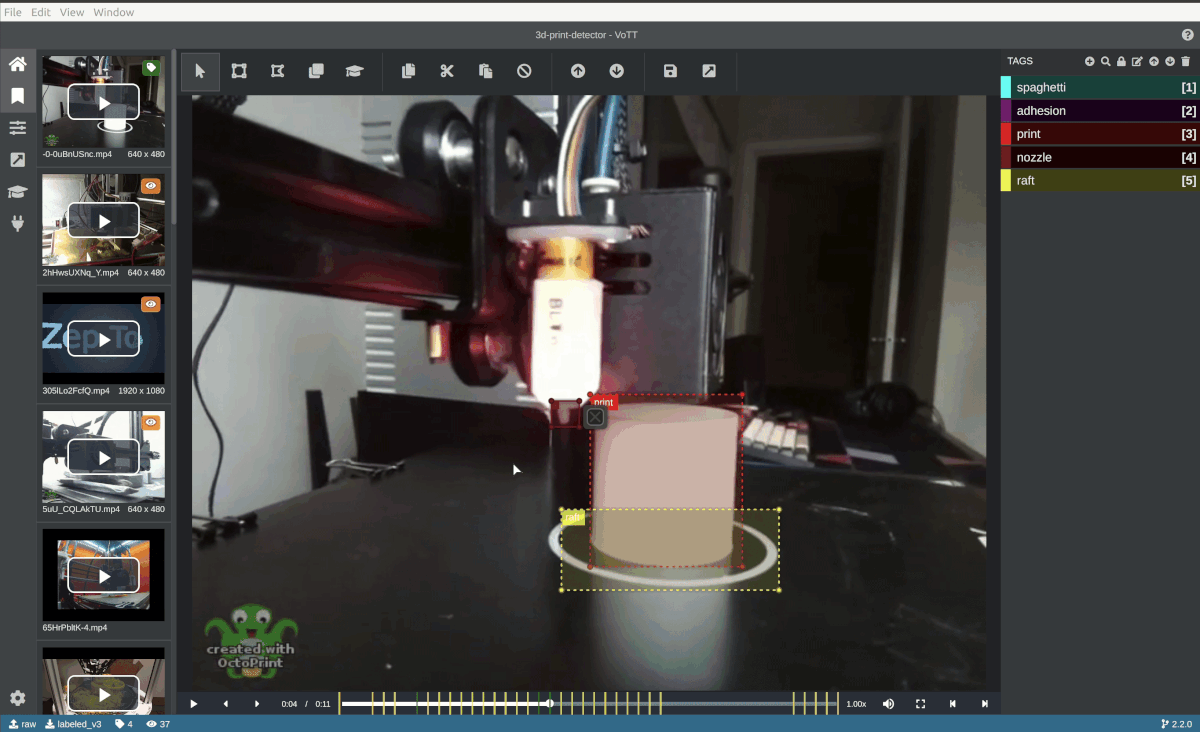Image resolution: width=1200 pixels, height=732 pixels.
Task: Go to the previous asset up arrow
Action: pyautogui.click(x=578, y=71)
